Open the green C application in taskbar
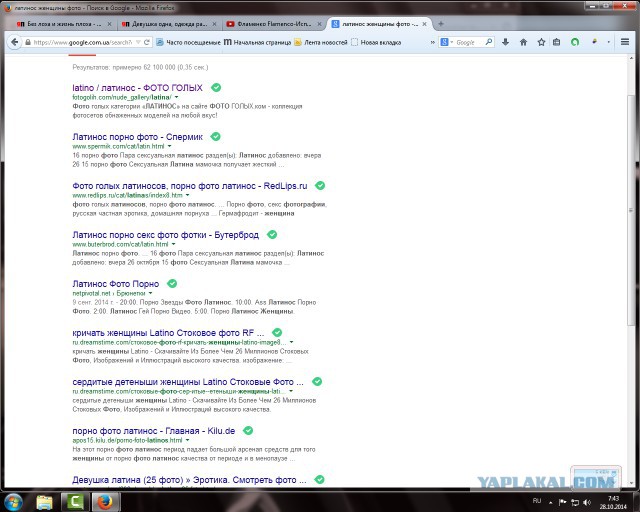 pos(75,502)
